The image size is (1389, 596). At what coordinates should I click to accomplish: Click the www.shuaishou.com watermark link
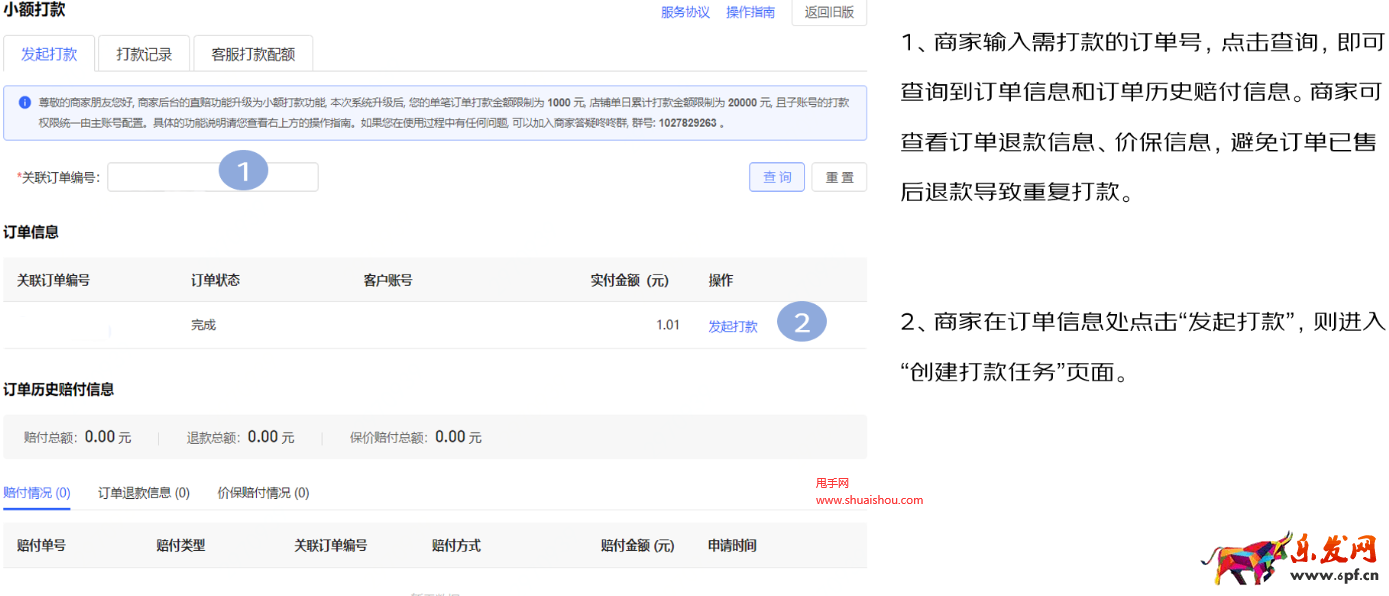[x=869, y=500]
